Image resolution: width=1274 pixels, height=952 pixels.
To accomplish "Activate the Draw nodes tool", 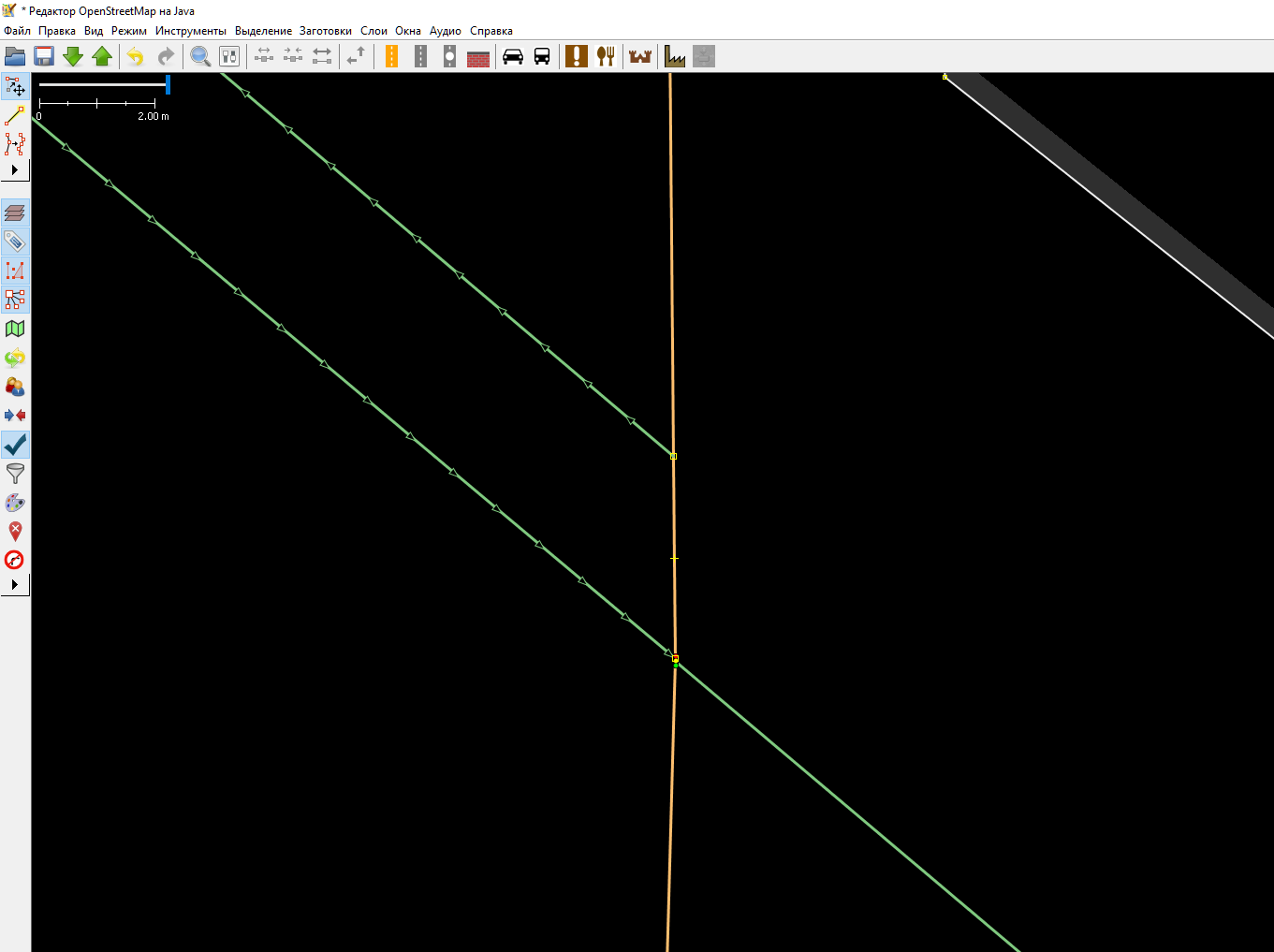I will [15, 115].
